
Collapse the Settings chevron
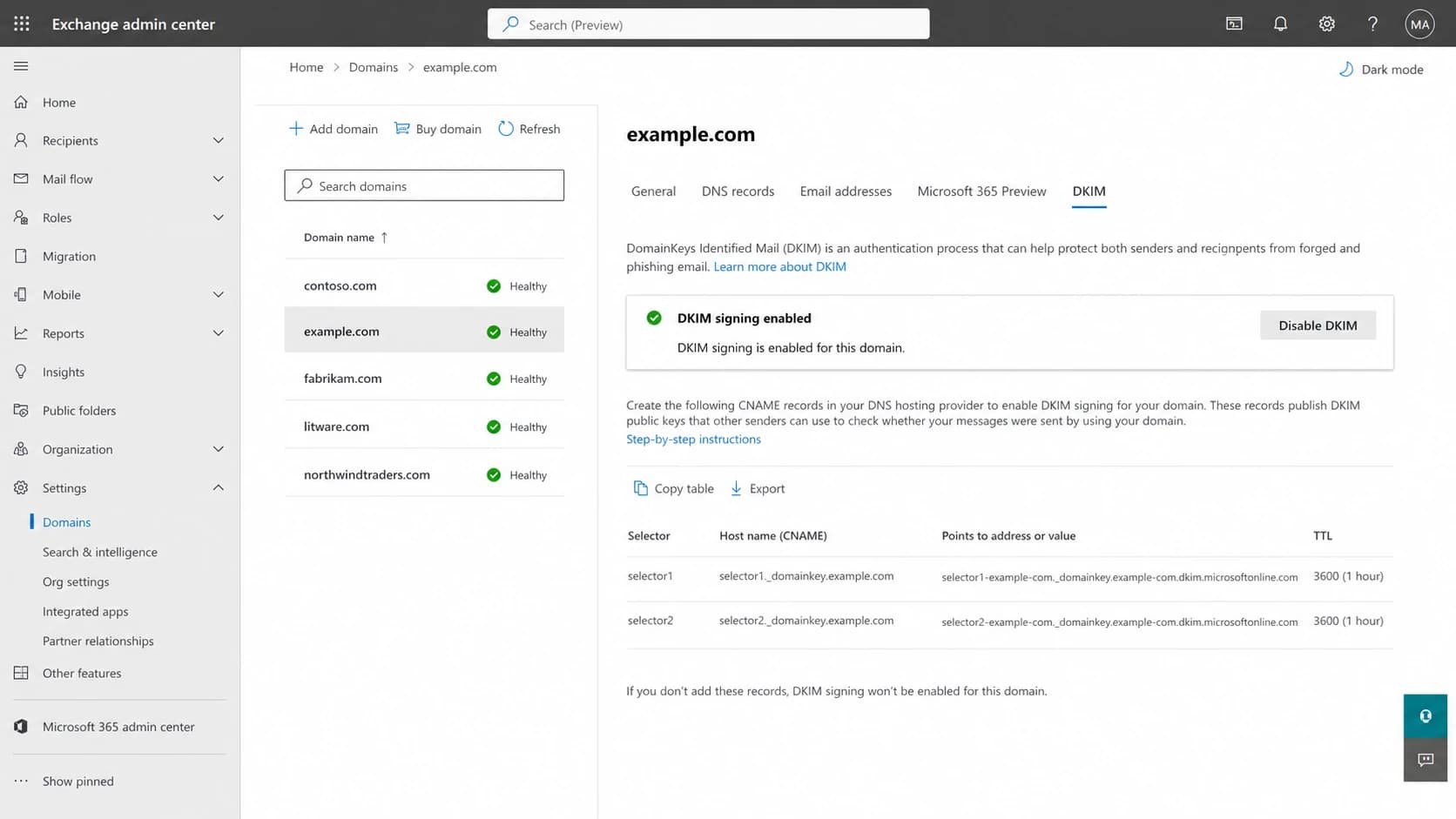[218, 487]
